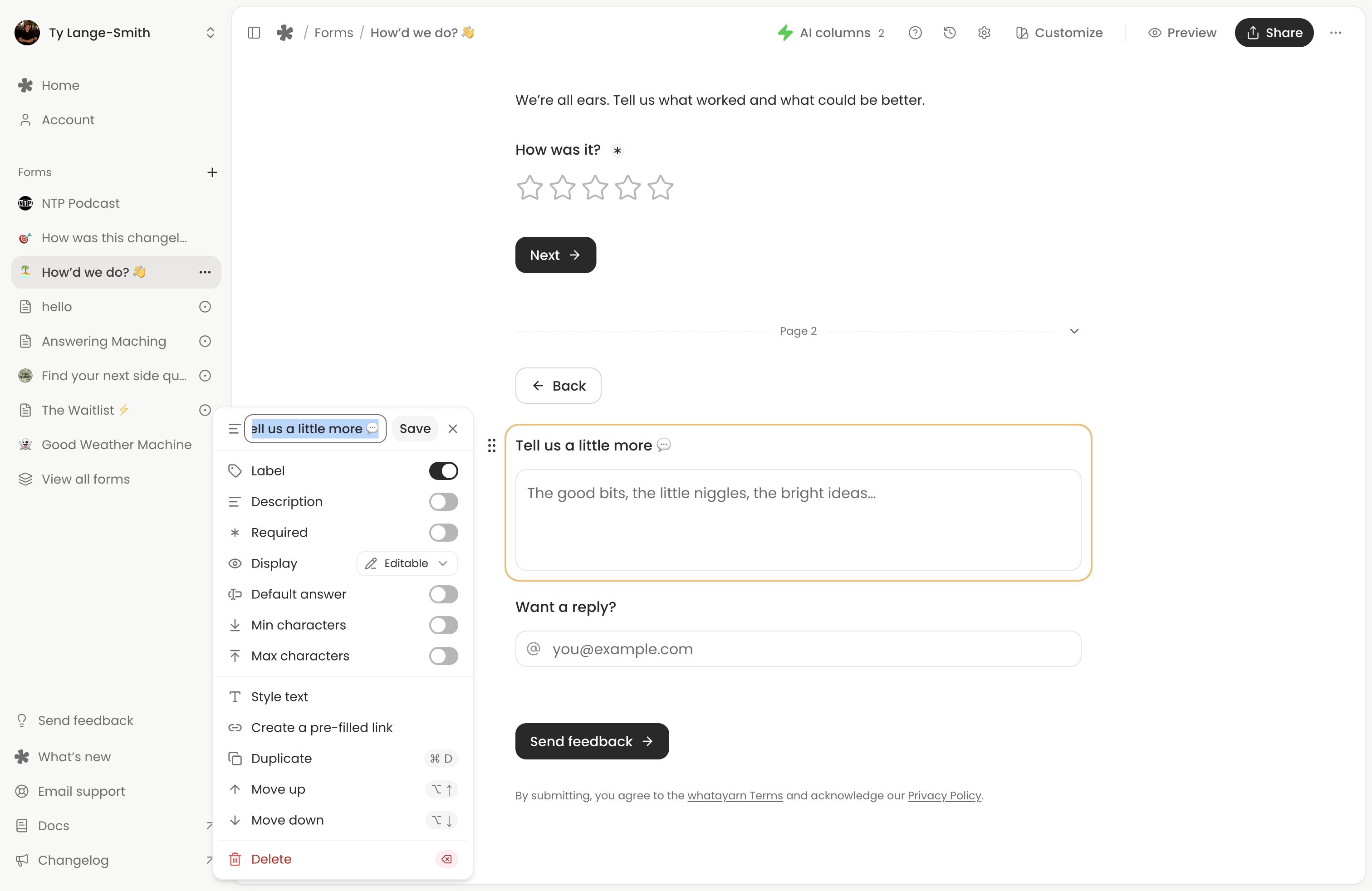
Task: Click the email input you@example.com
Action: [x=798, y=649]
